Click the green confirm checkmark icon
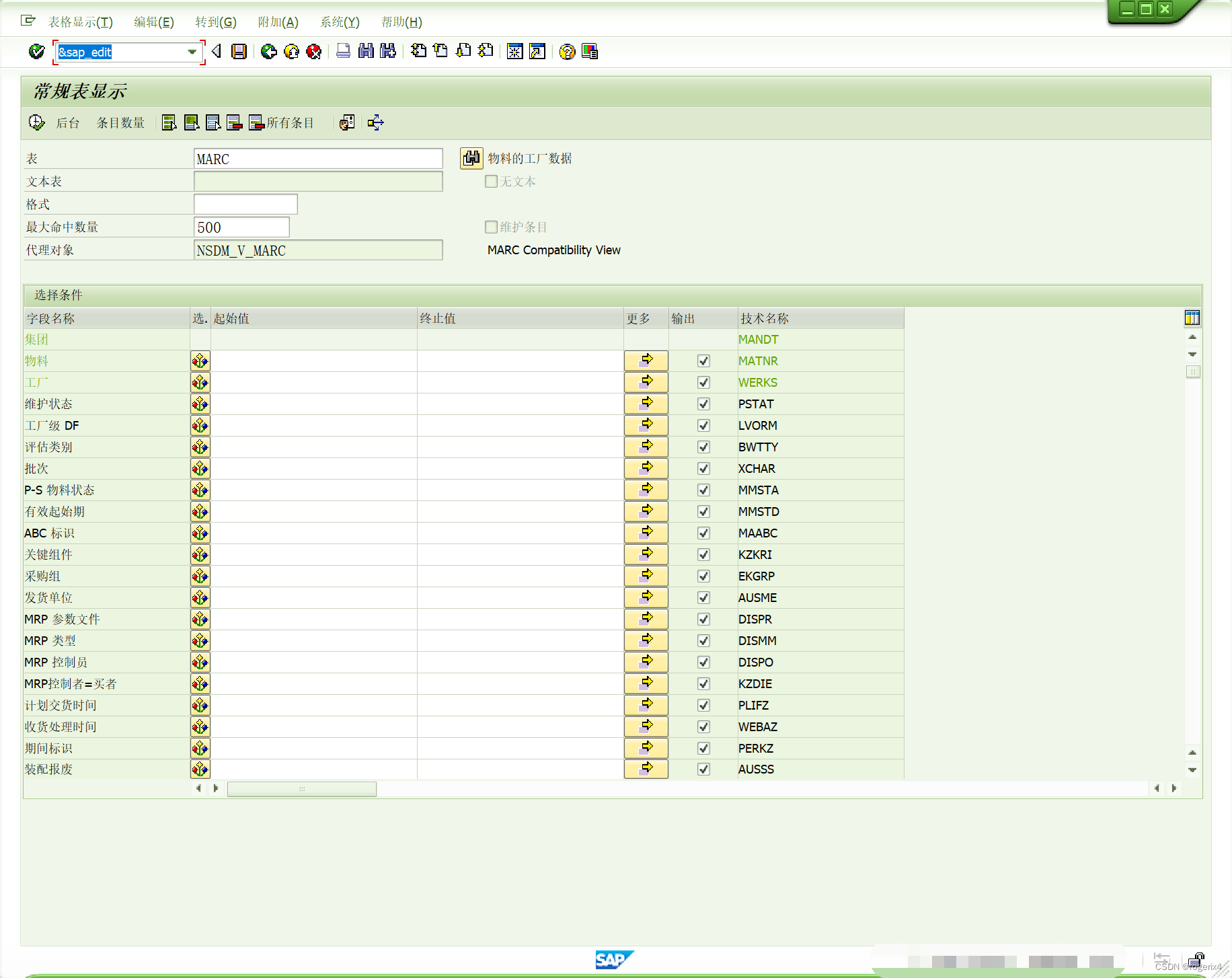Viewport: 1232px width, 978px height. coord(36,52)
